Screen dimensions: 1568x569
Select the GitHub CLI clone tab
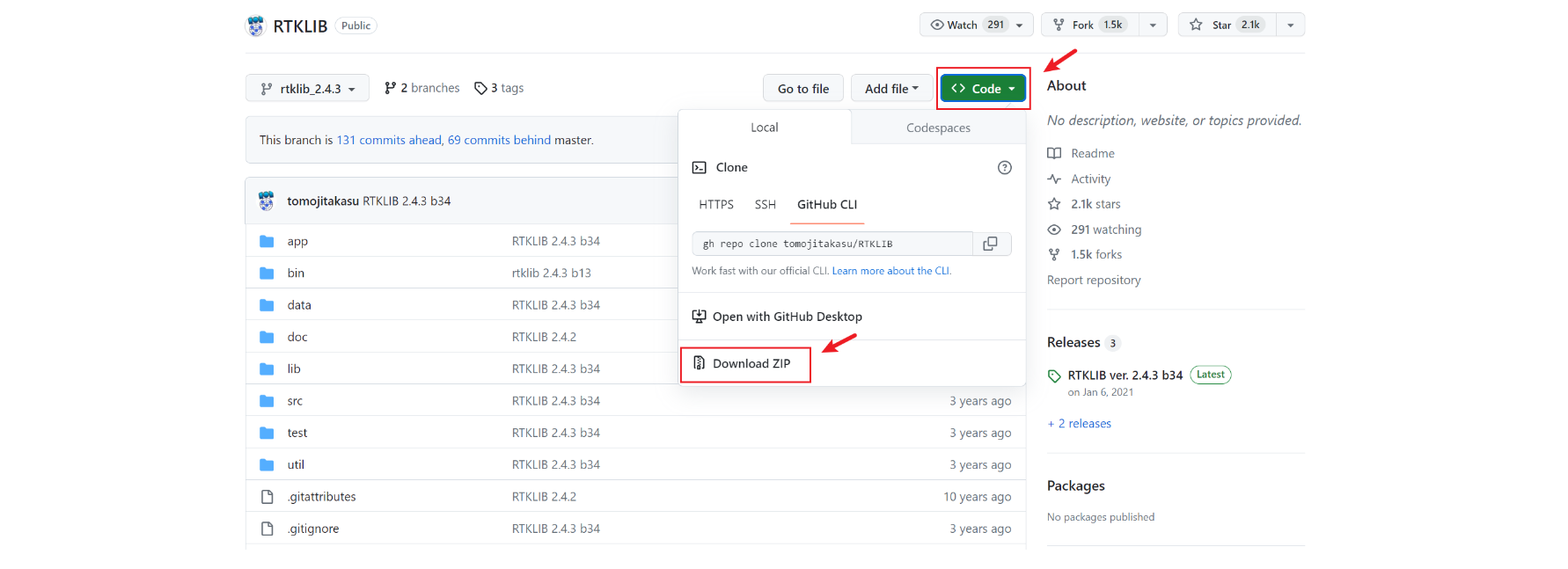click(827, 204)
